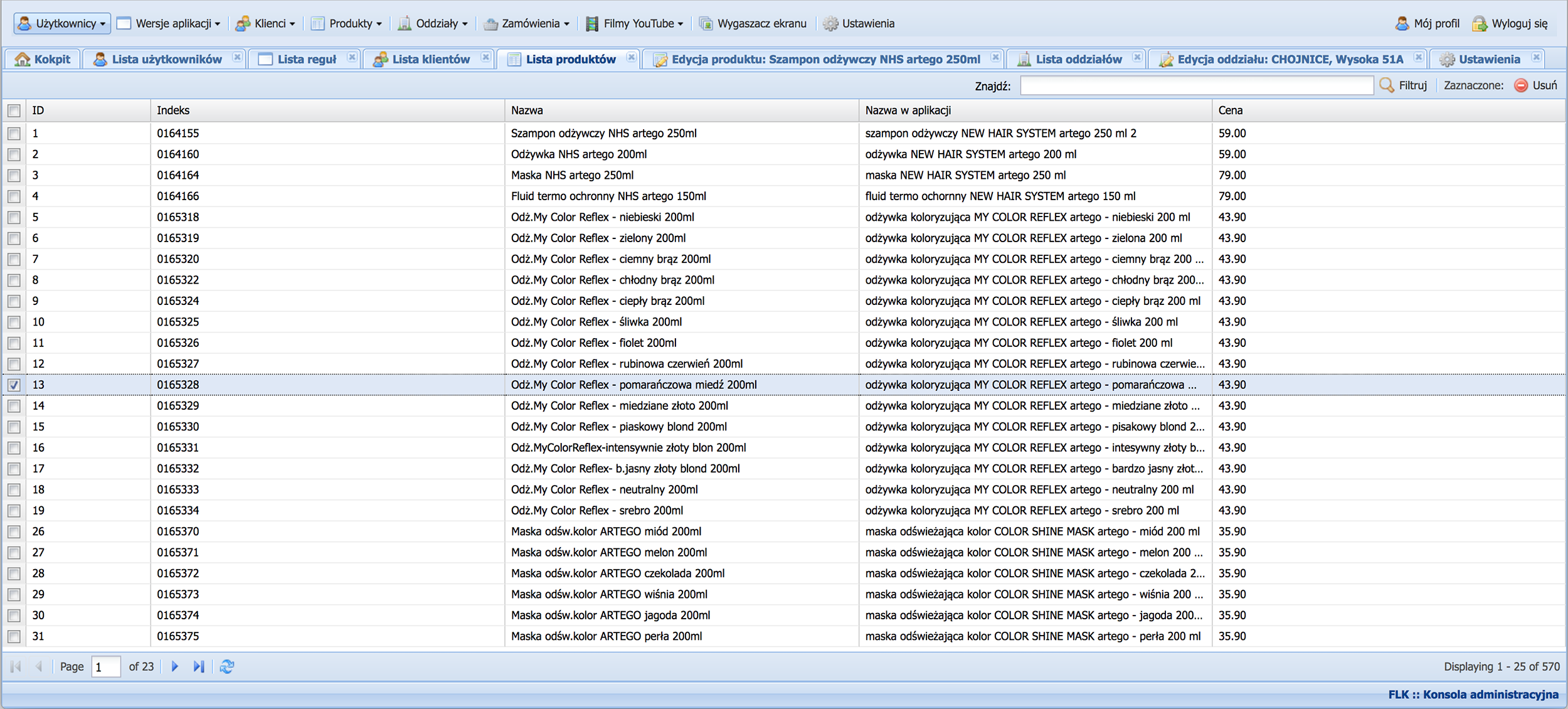Viewport: 1568px width, 709px height.
Task: Close the Lista reguł tab
Action: click(x=352, y=58)
